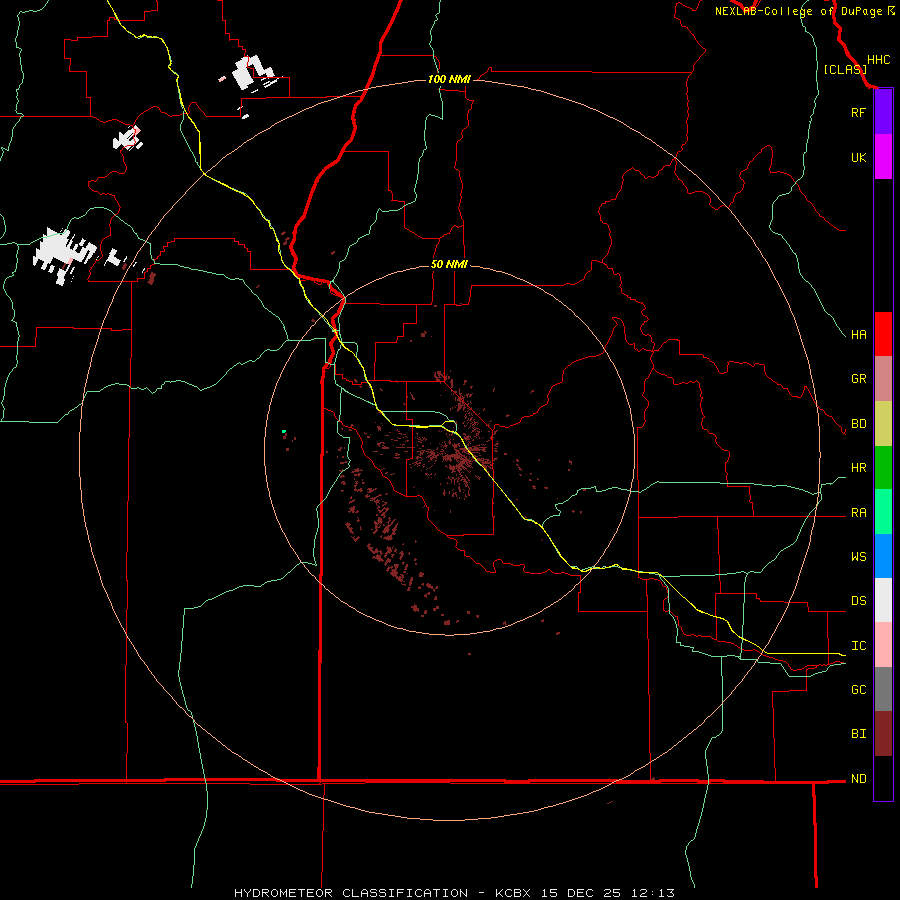
Task: Click the RF legend label
Action: (x=858, y=113)
